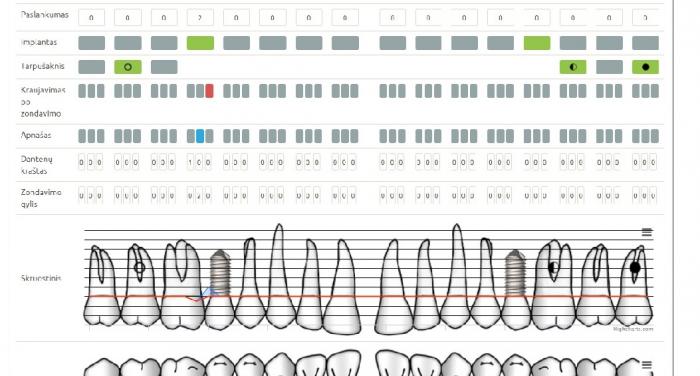Enable the first gray Implantas box
This screenshot has height=376, width=700.
pyautogui.click(x=92, y=43)
